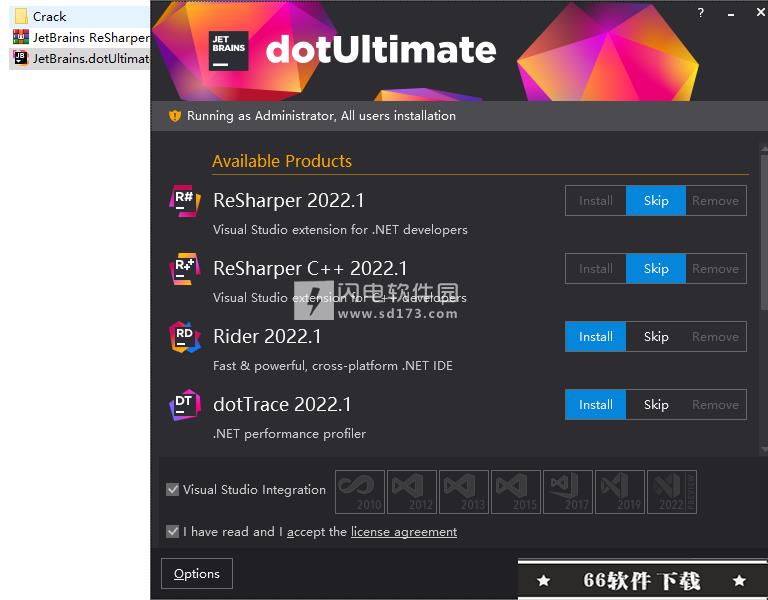
Task: Click the ReSharper C++ product icon
Action: click(185, 268)
